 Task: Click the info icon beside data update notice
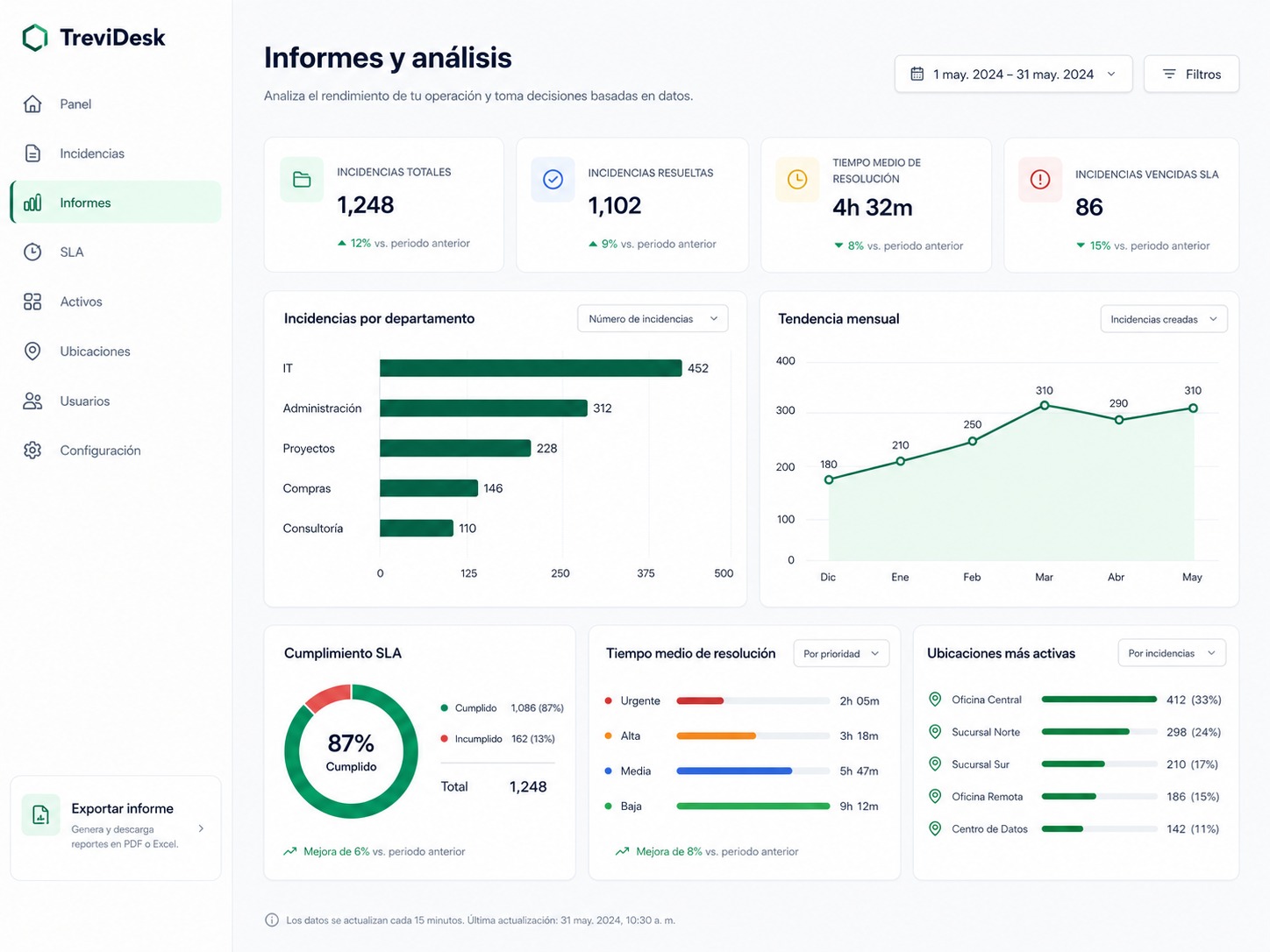[x=272, y=920]
